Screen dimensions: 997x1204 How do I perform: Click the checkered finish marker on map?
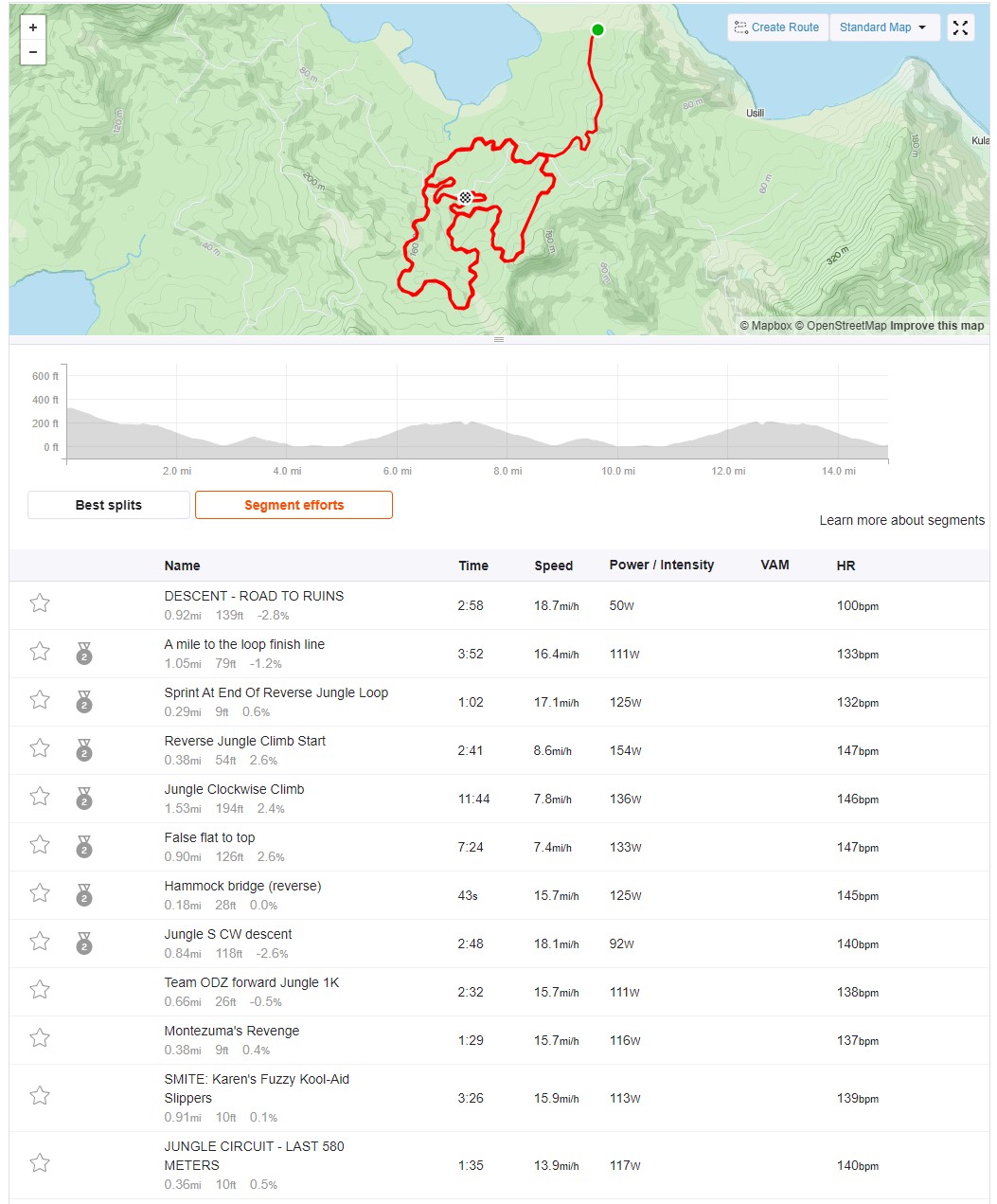tap(465, 197)
